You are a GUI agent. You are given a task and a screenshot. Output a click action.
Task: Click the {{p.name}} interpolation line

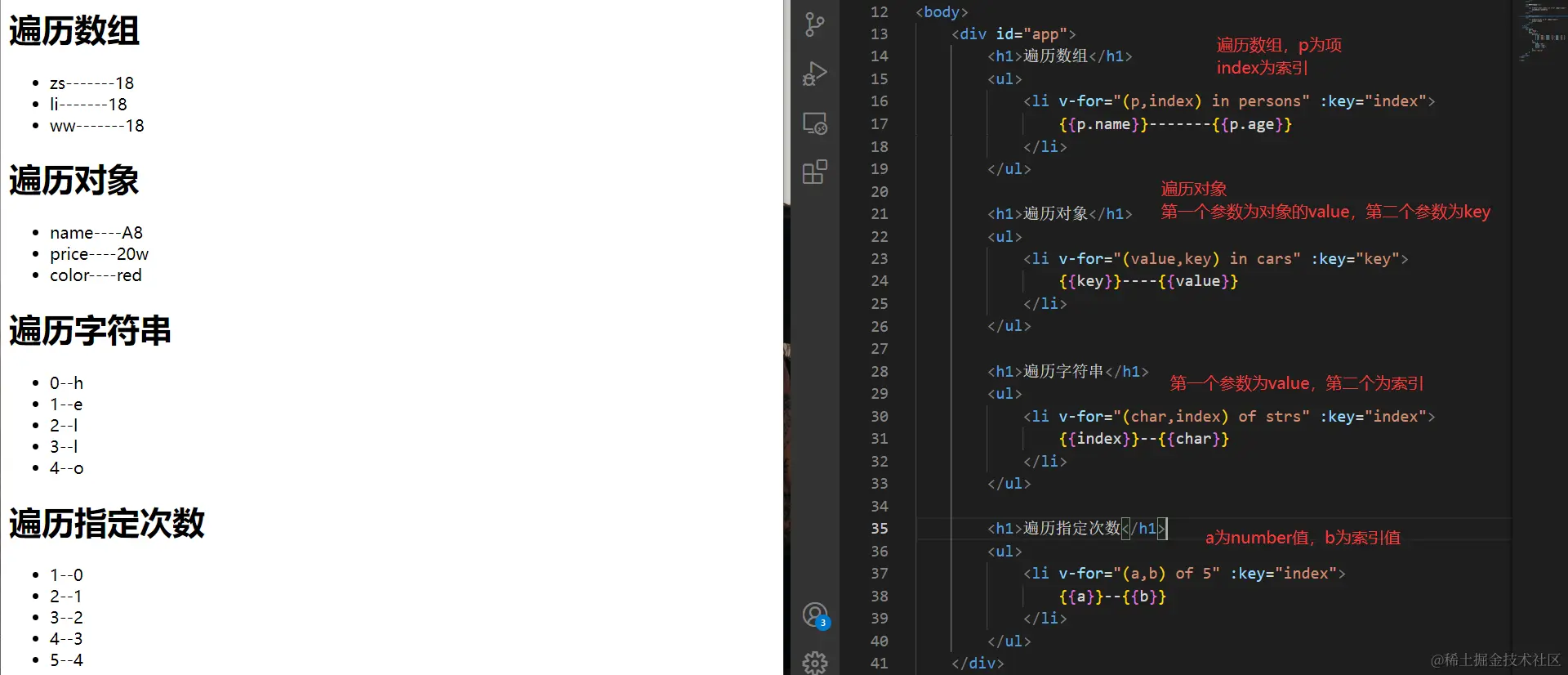pyautogui.click(x=1175, y=124)
